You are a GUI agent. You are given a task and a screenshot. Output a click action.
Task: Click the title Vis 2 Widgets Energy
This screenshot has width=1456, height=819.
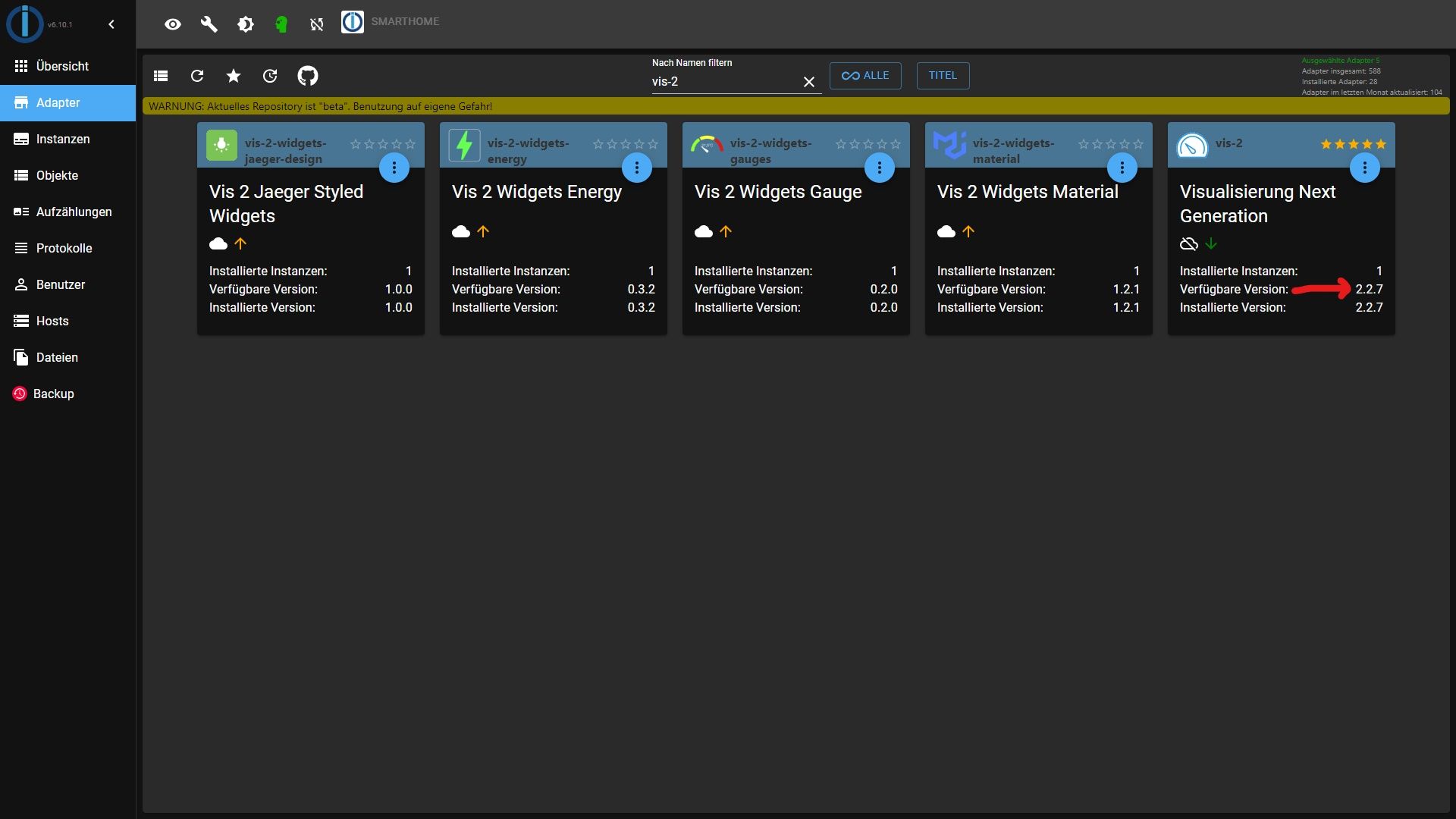tap(537, 192)
